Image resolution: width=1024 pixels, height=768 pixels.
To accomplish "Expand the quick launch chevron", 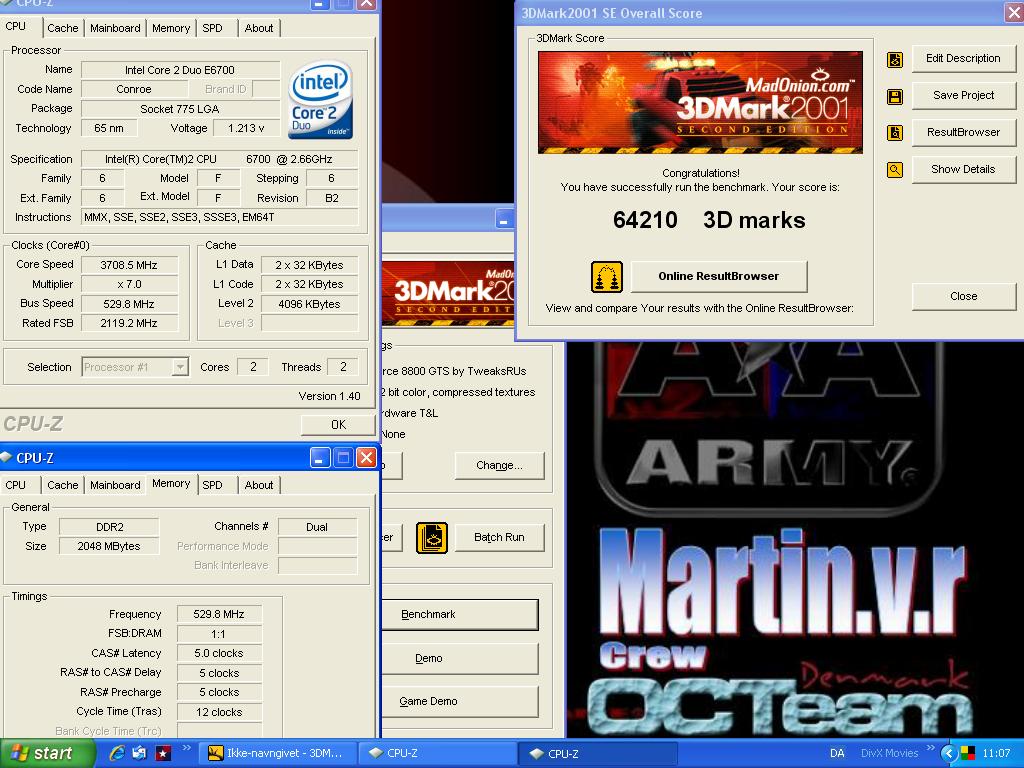I will tap(186, 748).
